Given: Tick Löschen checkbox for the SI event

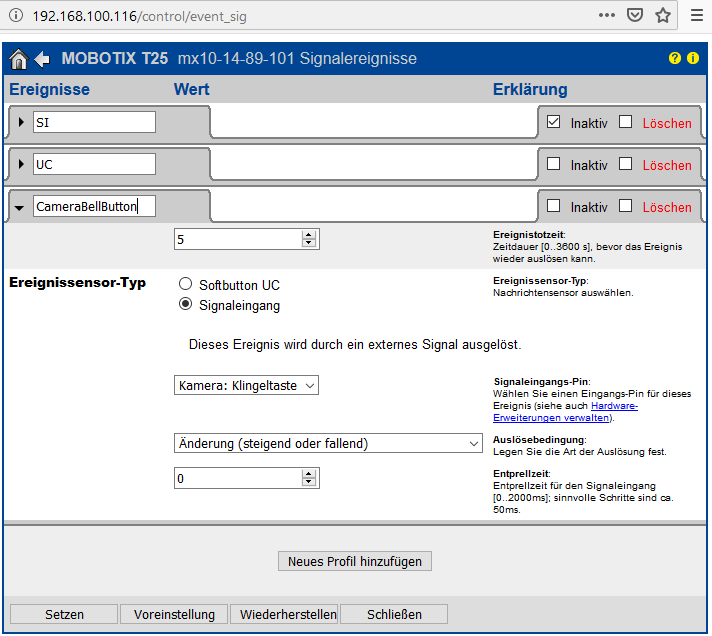Looking at the screenshot, I should pos(625,122).
